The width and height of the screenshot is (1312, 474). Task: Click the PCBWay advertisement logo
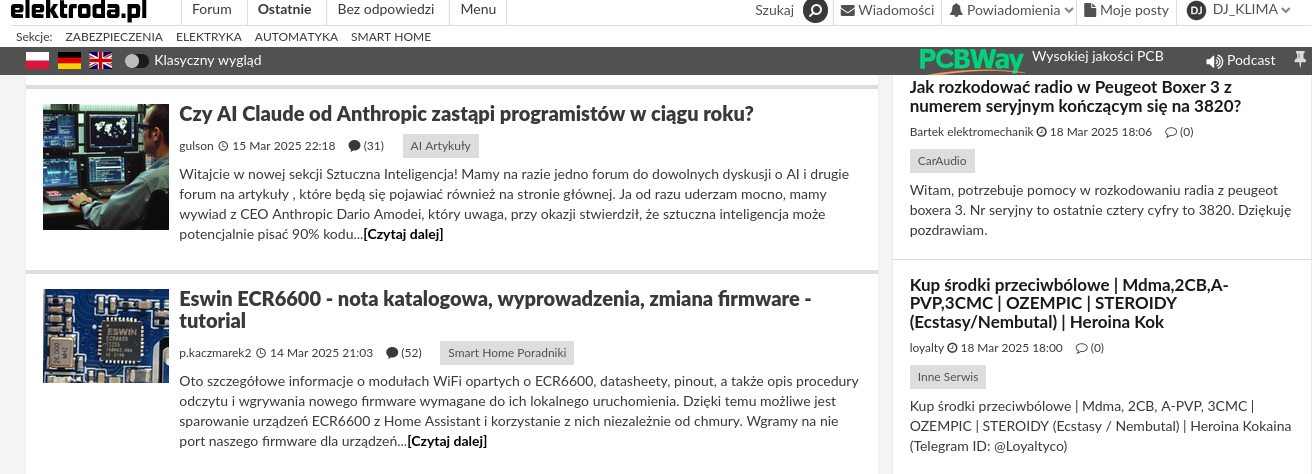(971, 60)
